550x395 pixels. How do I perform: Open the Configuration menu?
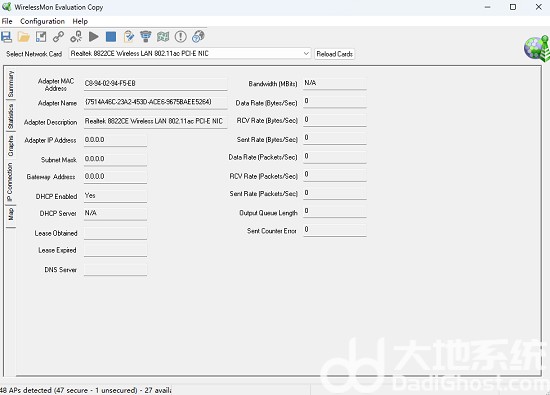click(x=42, y=21)
